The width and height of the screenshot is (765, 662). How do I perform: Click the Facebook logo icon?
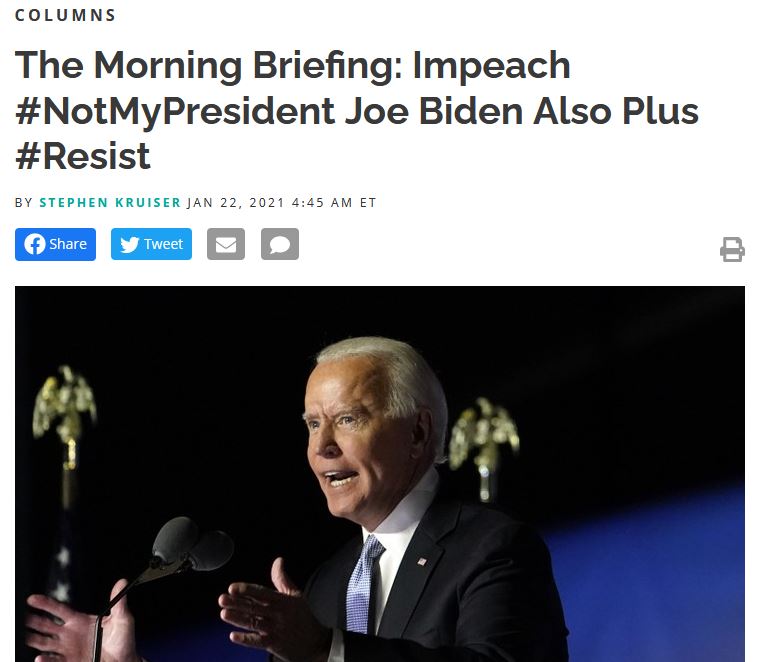pyautogui.click(x=35, y=244)
